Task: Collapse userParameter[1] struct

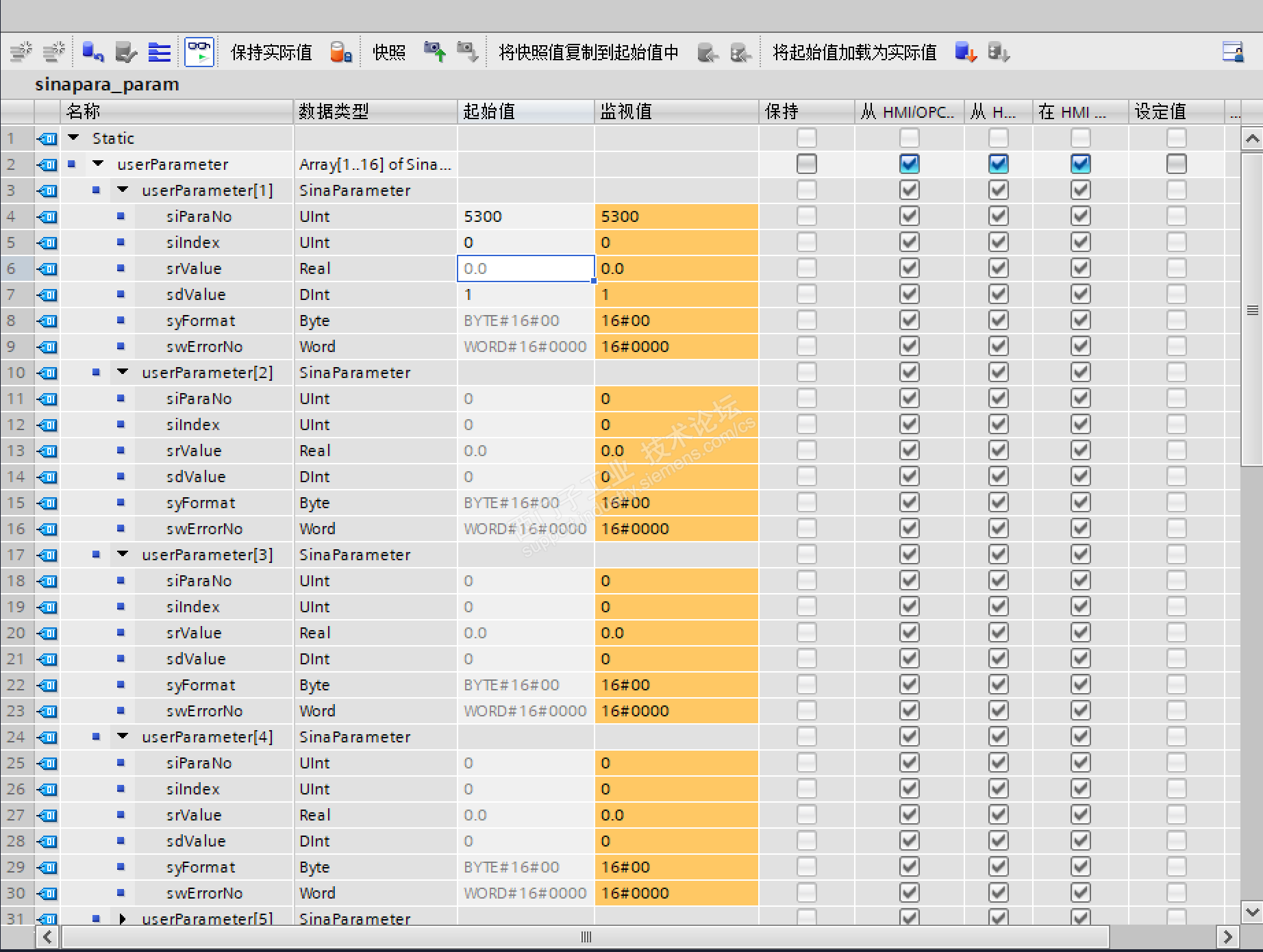Action: [x=123, y=190]
